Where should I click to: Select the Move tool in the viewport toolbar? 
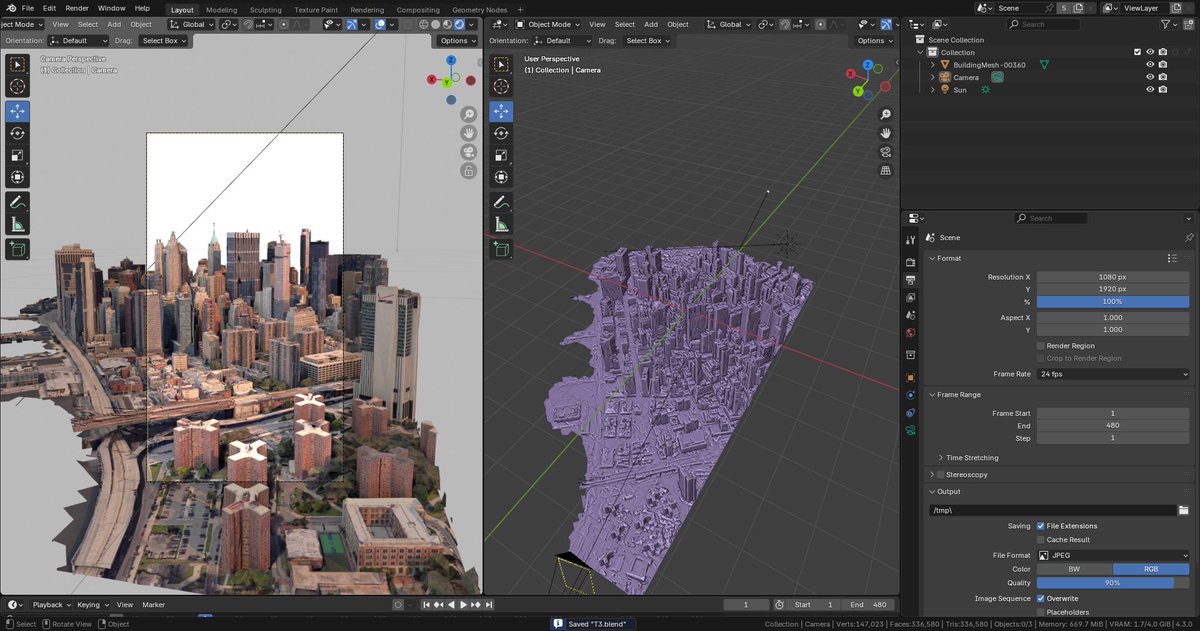(17, 113)
